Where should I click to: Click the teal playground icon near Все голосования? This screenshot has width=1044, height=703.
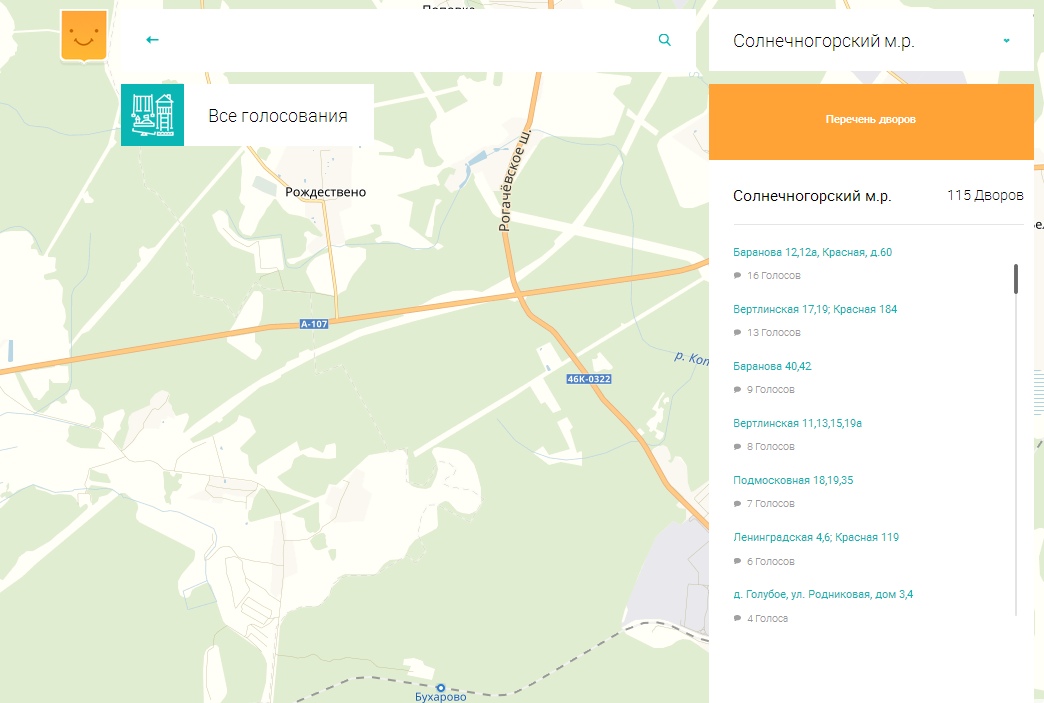151,114
